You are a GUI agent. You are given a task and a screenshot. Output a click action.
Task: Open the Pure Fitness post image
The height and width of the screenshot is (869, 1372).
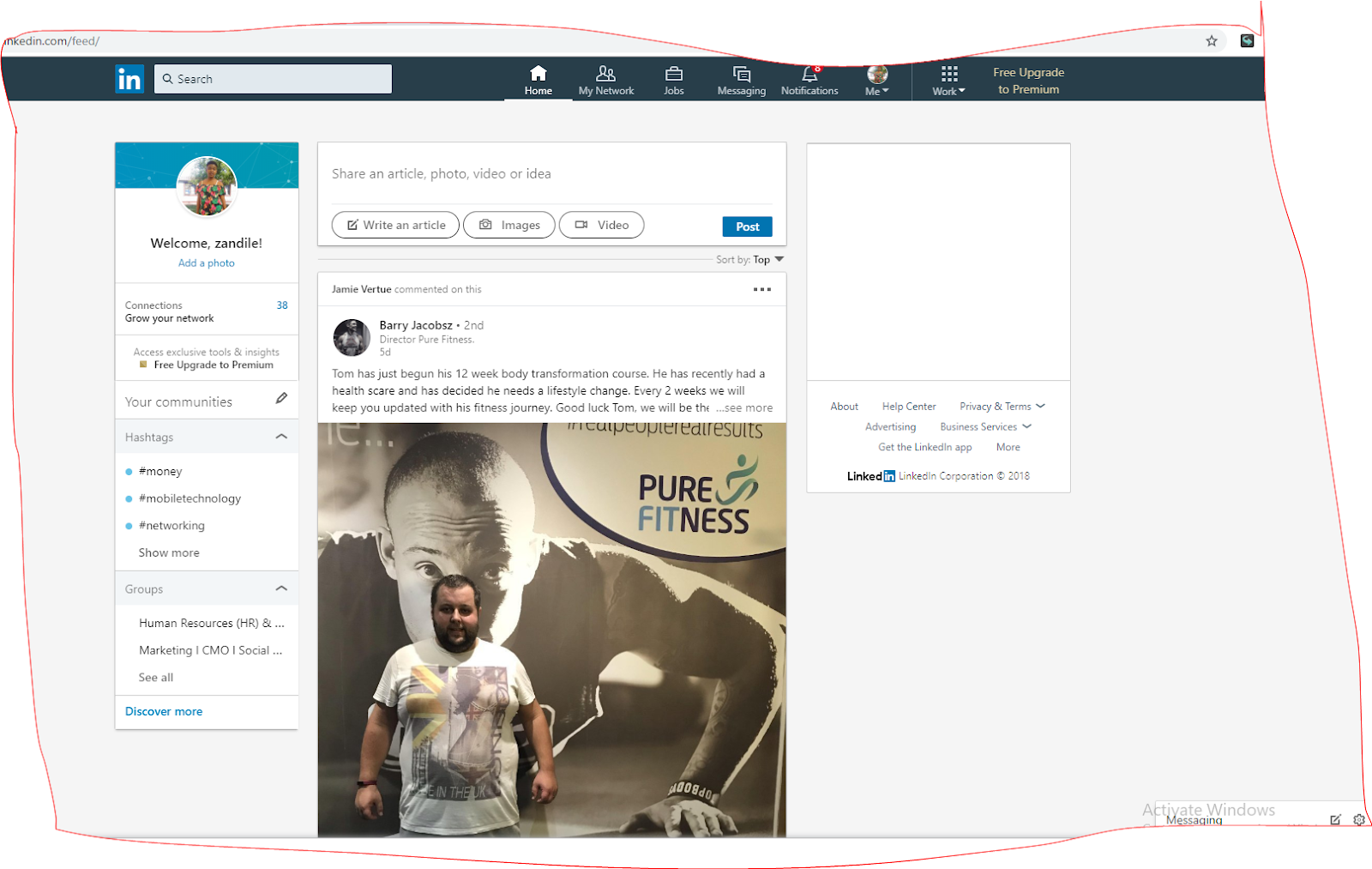coord(551,630)
